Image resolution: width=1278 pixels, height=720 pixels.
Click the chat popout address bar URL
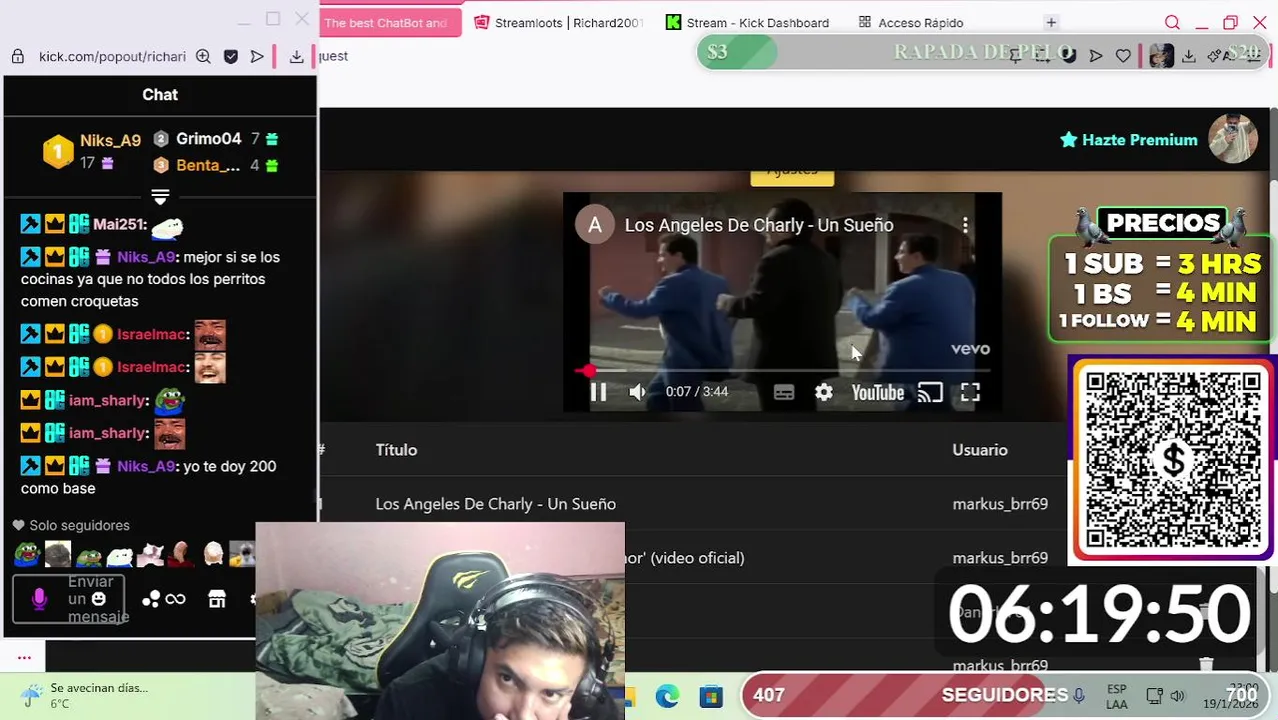[x=112, y=56]
